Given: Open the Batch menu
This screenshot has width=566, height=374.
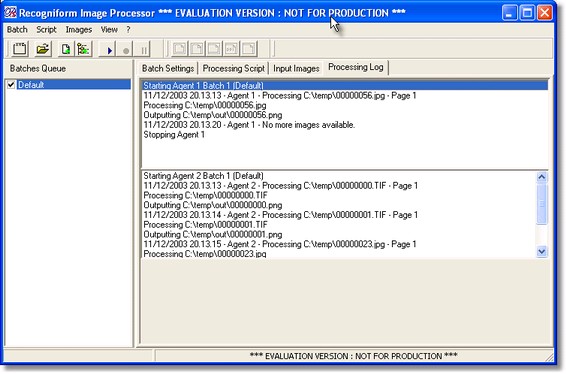Looking at the screenshot, I should (x=17, y=30).
